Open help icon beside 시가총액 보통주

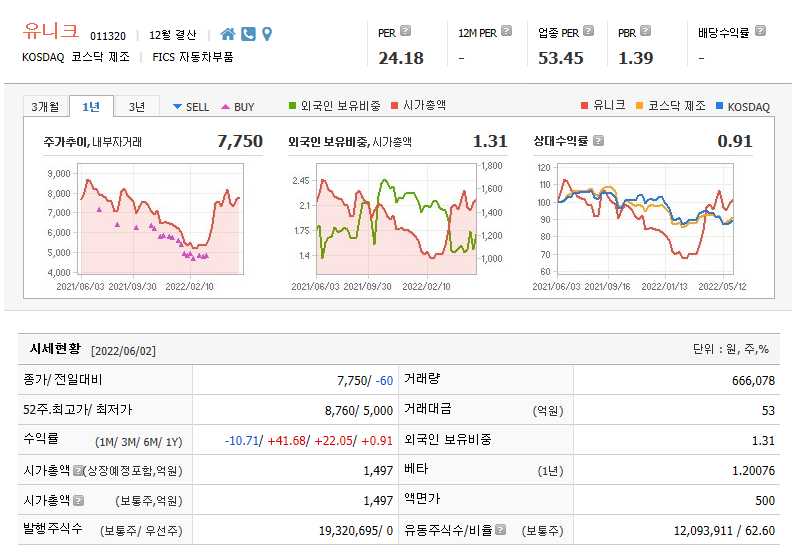point(78,500)
